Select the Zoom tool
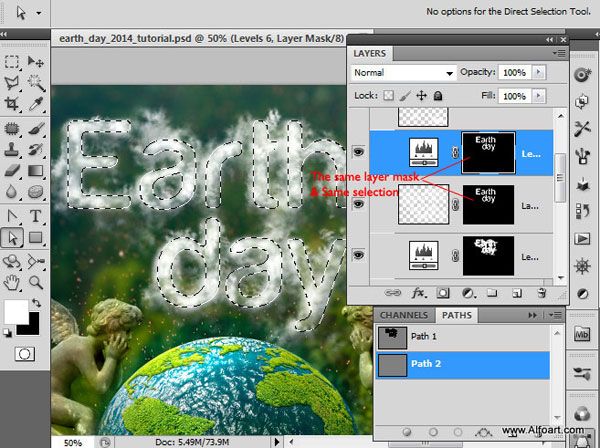600x448 pixels. pos(36,283)
